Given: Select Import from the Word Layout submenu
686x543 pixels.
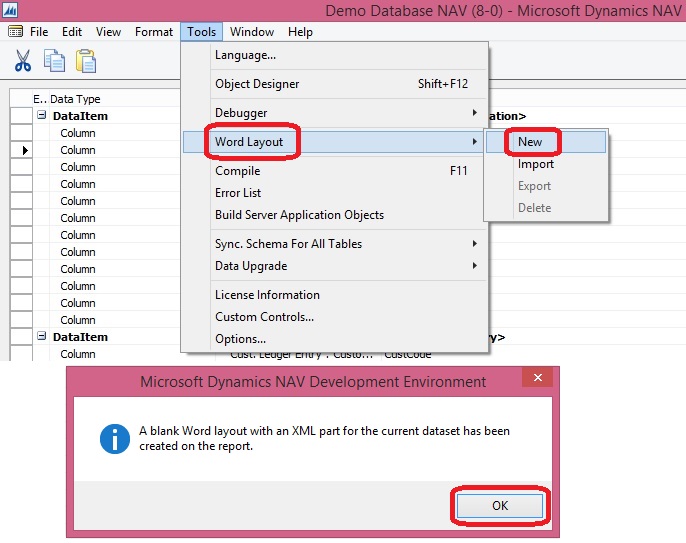Looking at the screenshot, I should 536,164.
